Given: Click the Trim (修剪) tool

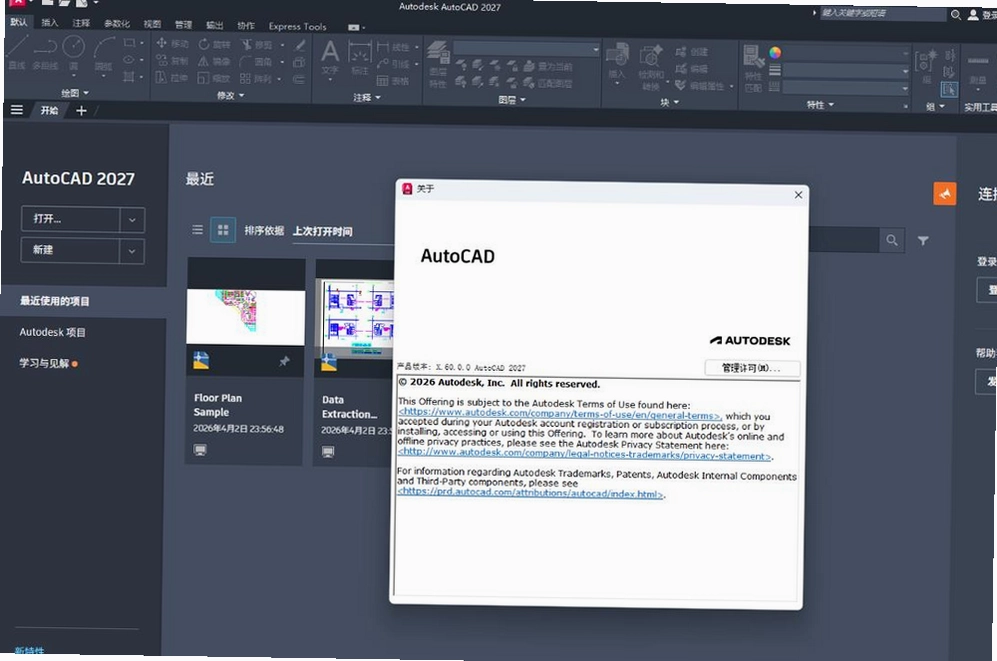Looking at the screenshot, I should pos(257,44).
